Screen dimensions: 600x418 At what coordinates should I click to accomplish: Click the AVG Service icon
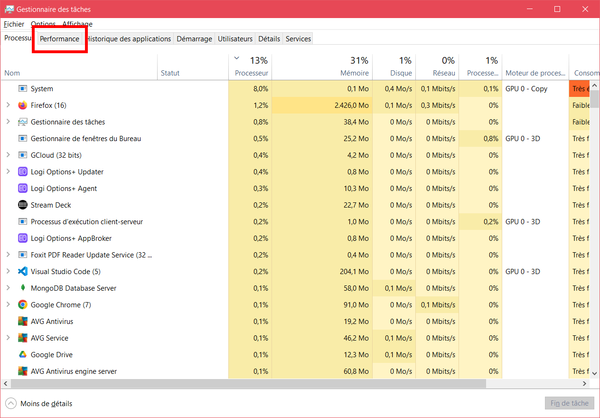point(23,338)
